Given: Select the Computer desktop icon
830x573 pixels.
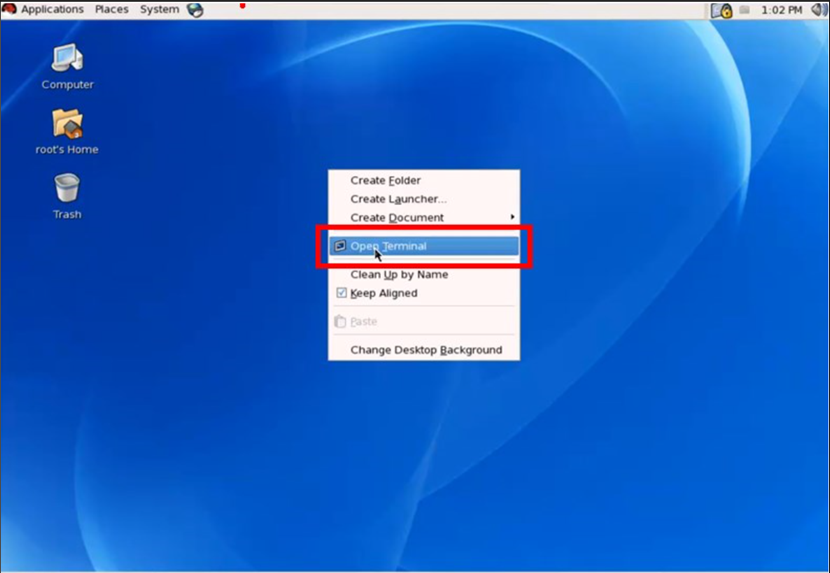Looking at the screenshot, I should coord(67,58).
